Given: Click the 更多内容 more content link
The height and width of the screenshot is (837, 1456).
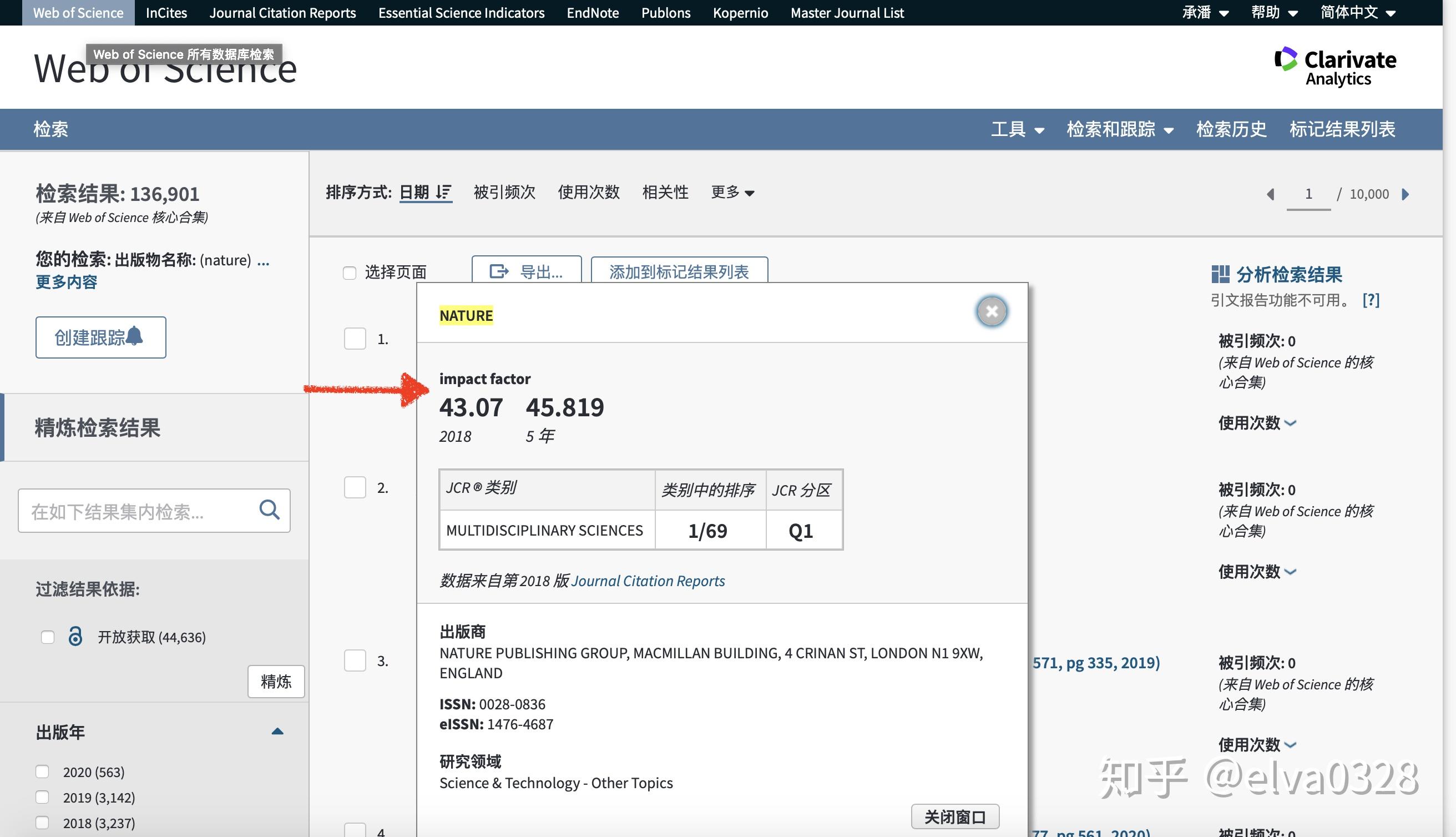Looking at the screenshot, I should [x=66, y=282].
